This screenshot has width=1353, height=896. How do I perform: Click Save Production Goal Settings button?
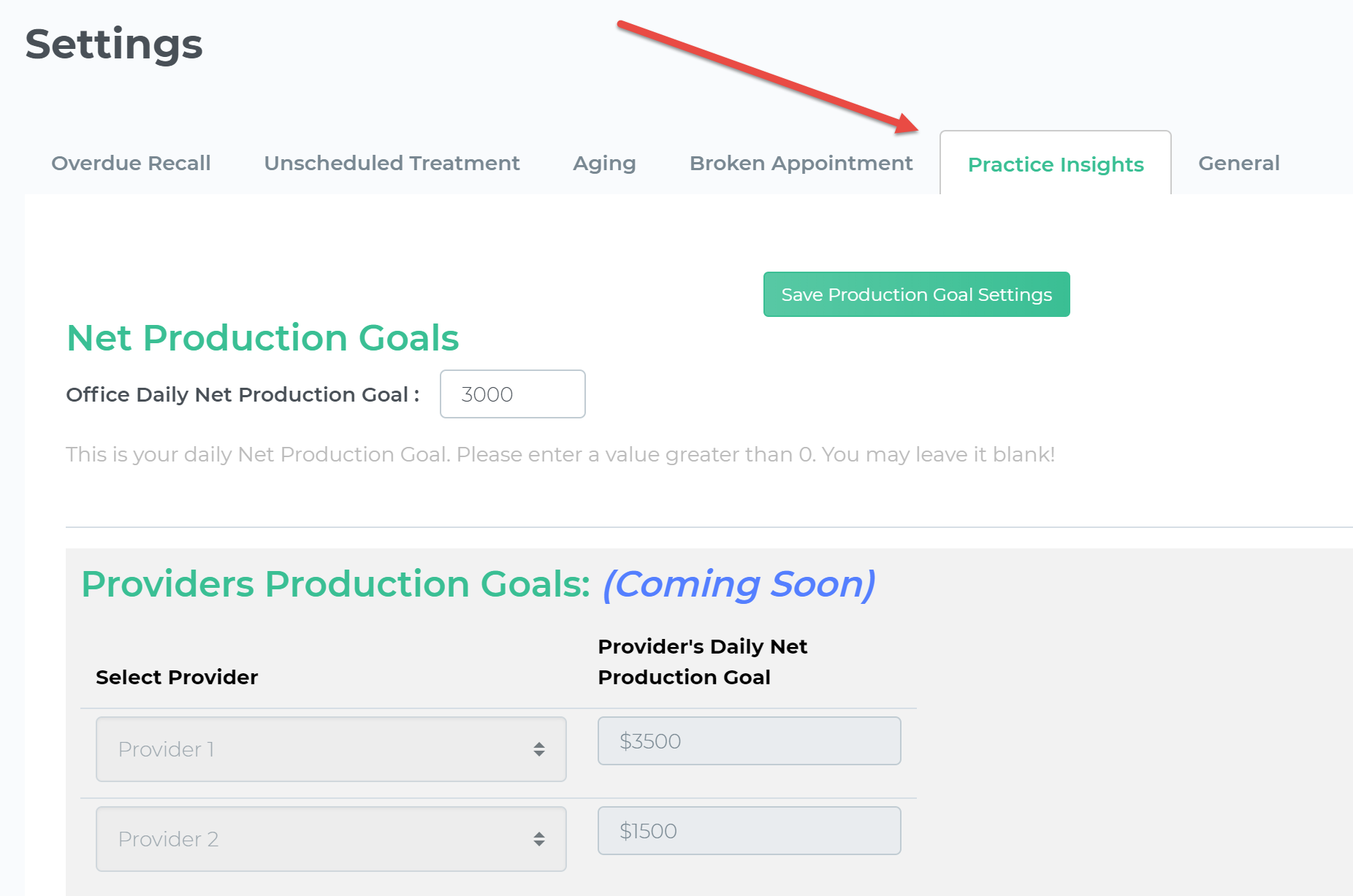coord(916,294)
